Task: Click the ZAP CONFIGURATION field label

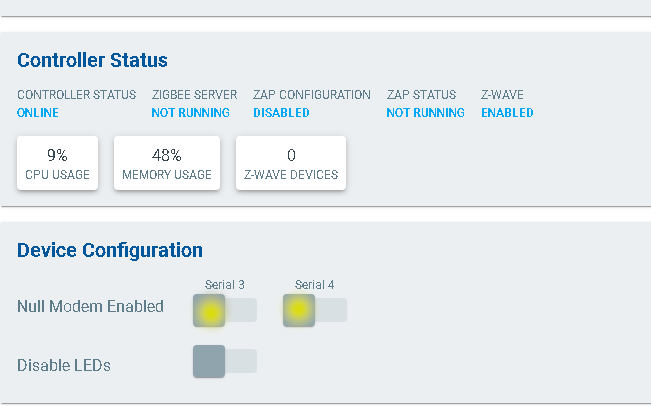Action: [x=311, y=95]
